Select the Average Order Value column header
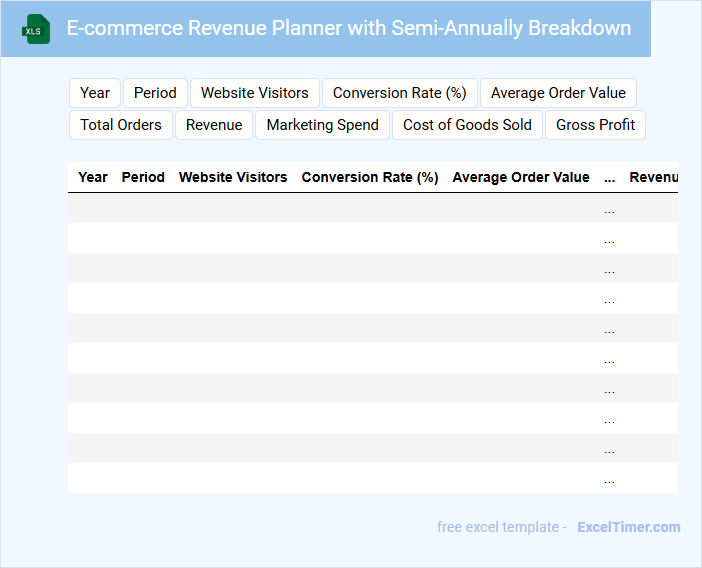702x568 pixels. 521,177
